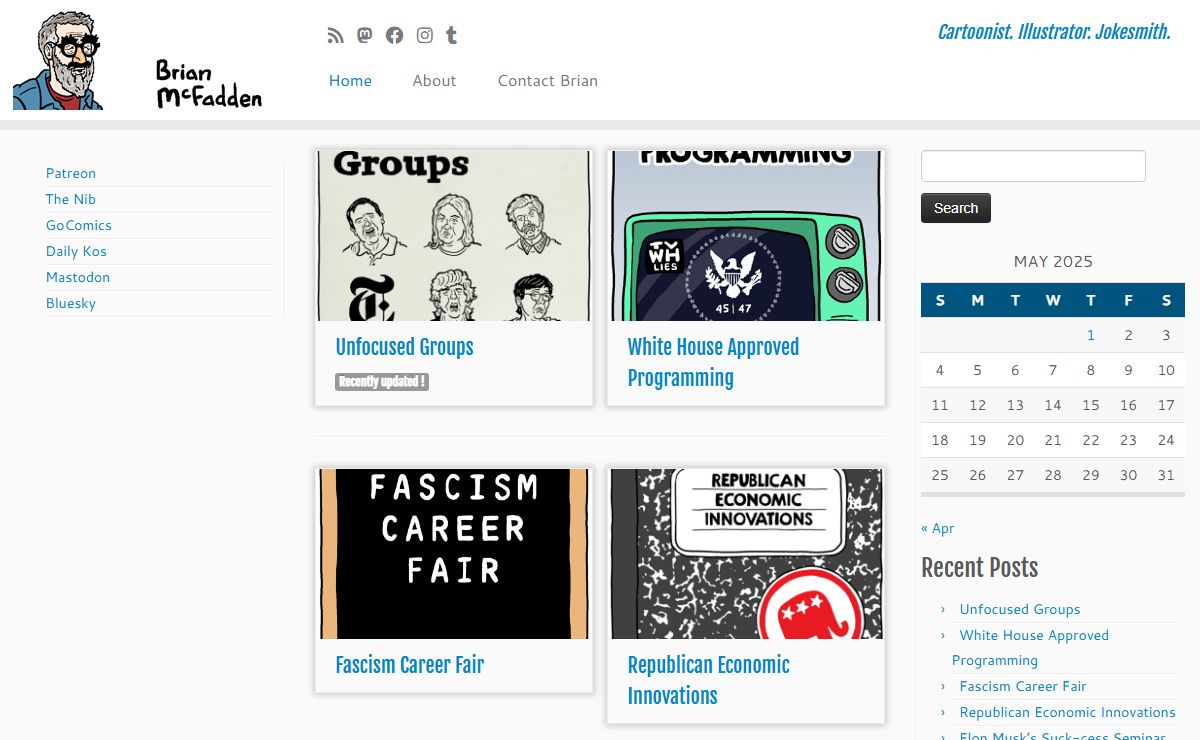
Task: Open the Fascism Career Fair thumbnail image
Action: point(454,553)
